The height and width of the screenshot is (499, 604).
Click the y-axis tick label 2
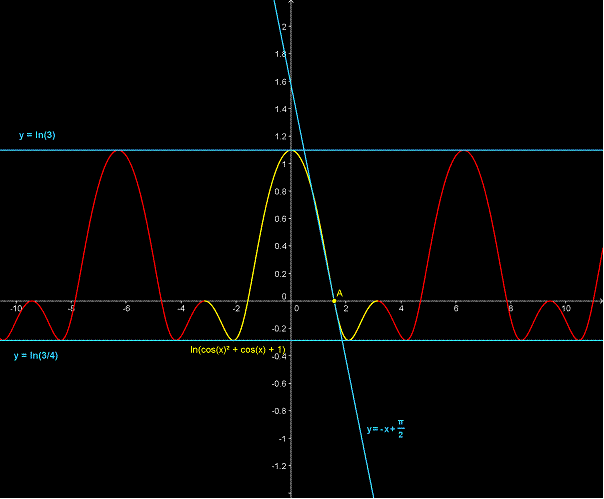pos(284,25)
